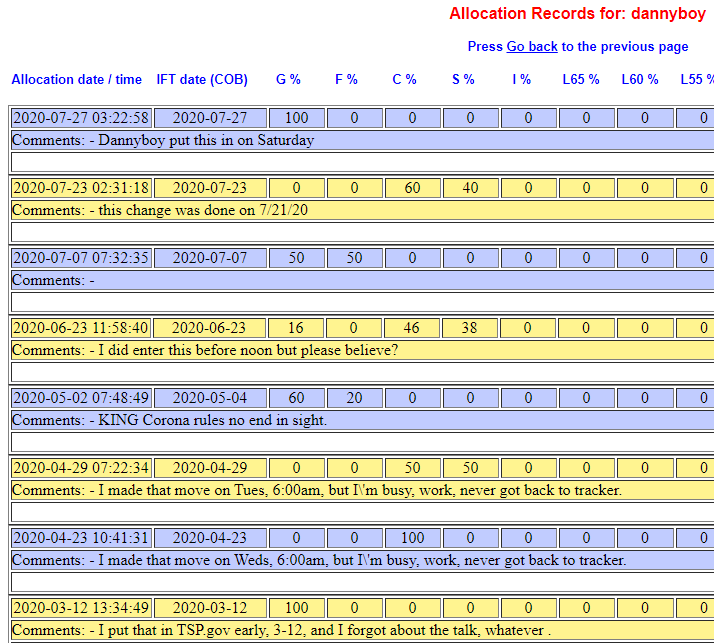
Task: Click the 'F %' column header
Action: (346, 79)
